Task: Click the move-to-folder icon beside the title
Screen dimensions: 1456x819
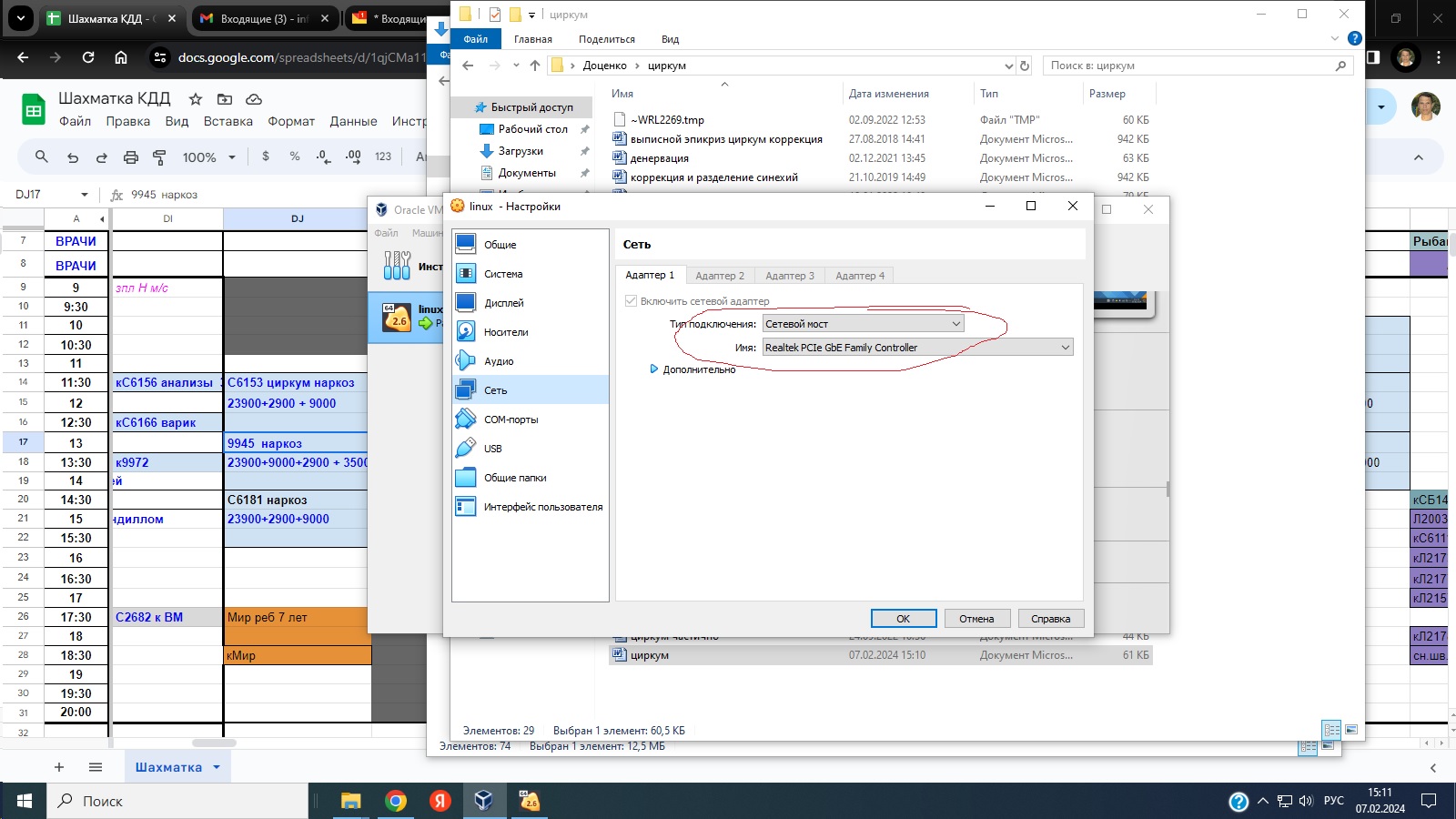Action: tap(225, 99)
